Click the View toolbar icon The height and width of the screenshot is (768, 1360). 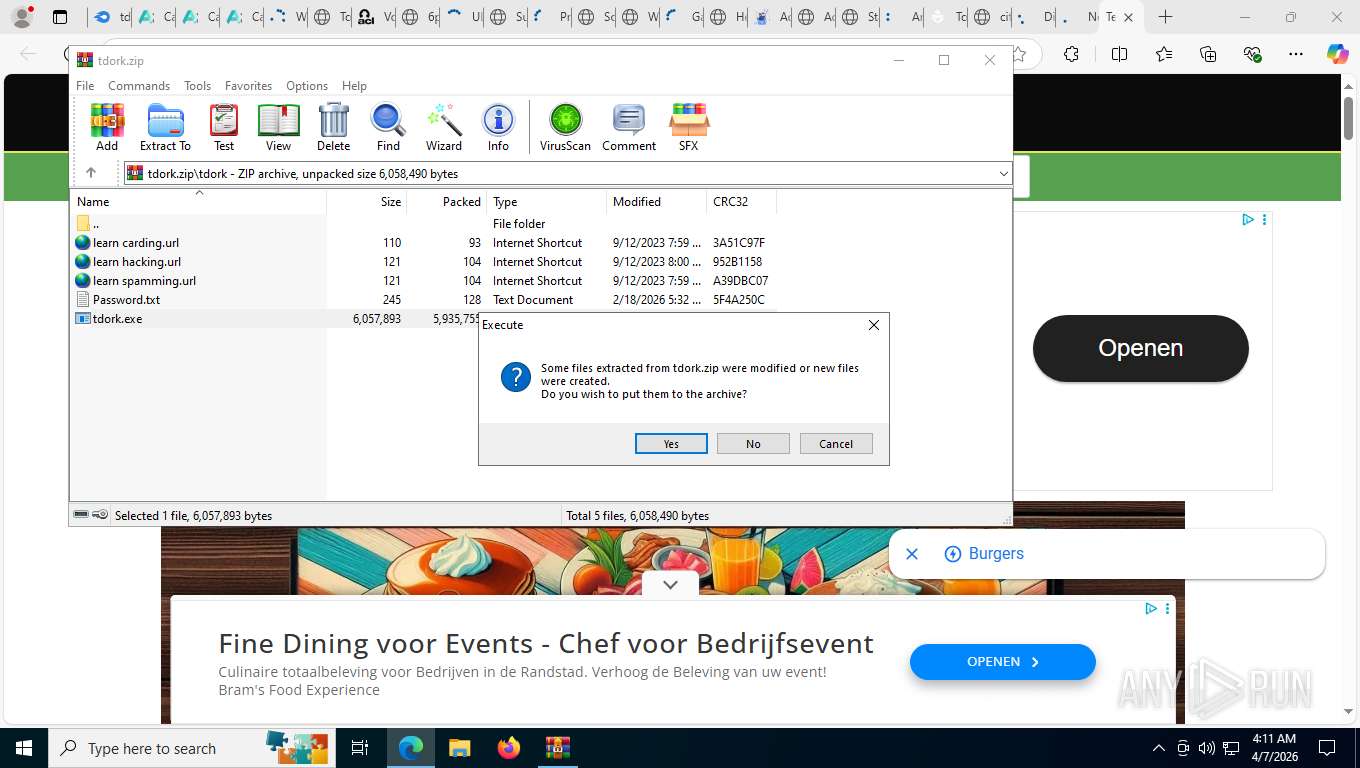(278, 127)
